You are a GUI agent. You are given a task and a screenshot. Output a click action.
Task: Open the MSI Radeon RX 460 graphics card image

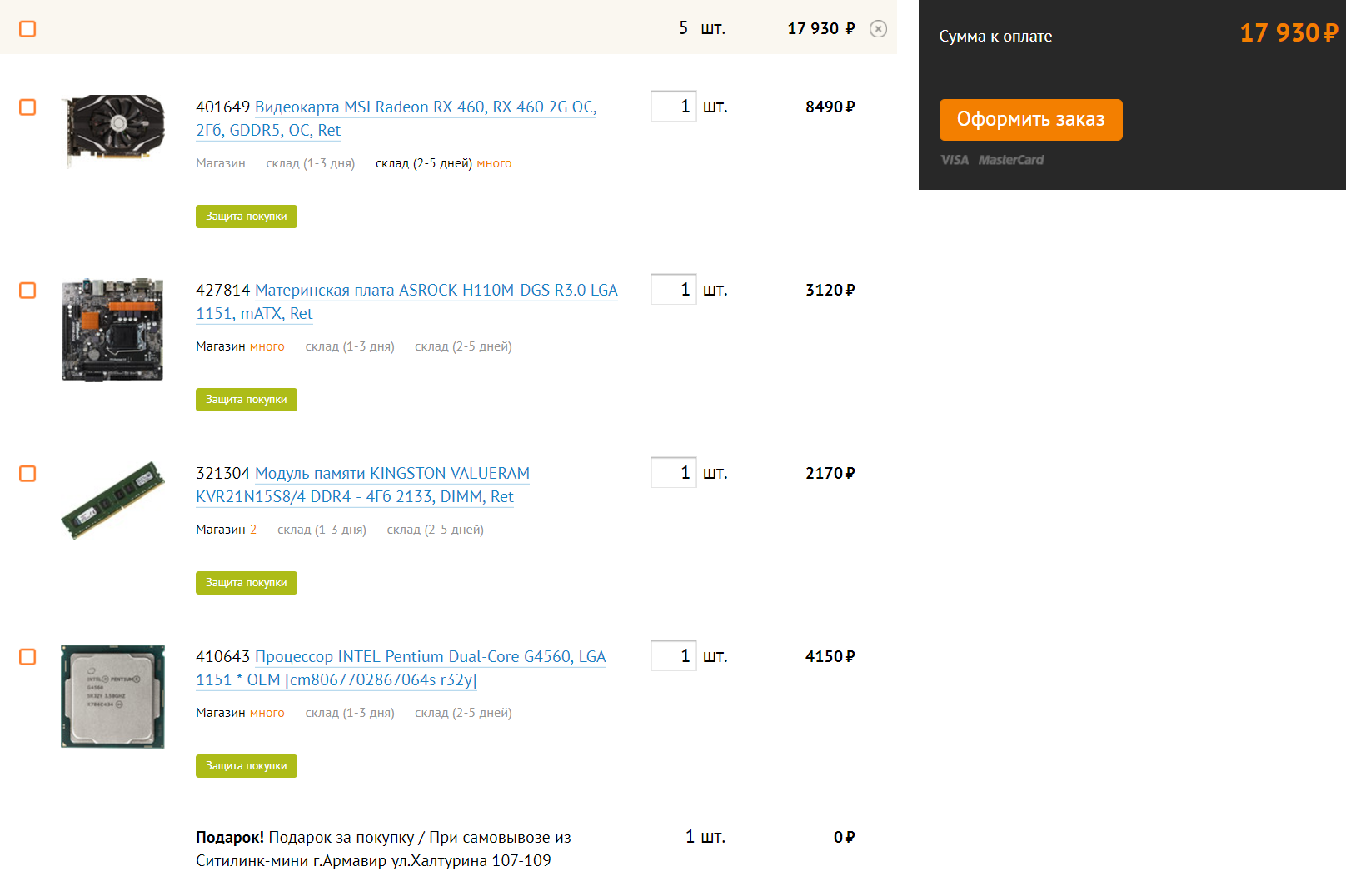[x=113, y=129]
